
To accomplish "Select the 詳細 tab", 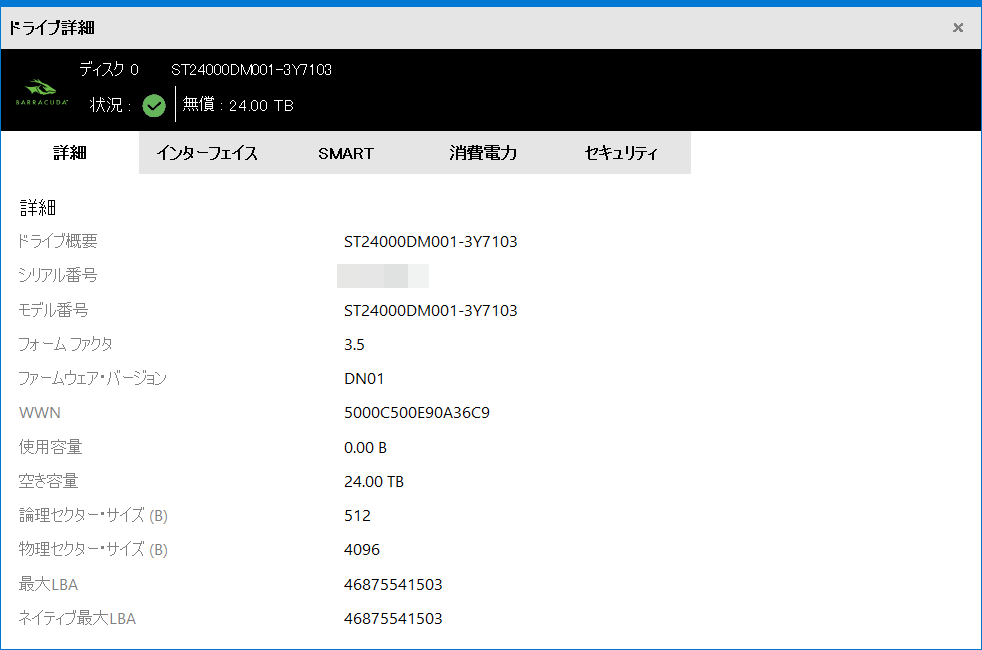I will (x=70, y=153).
